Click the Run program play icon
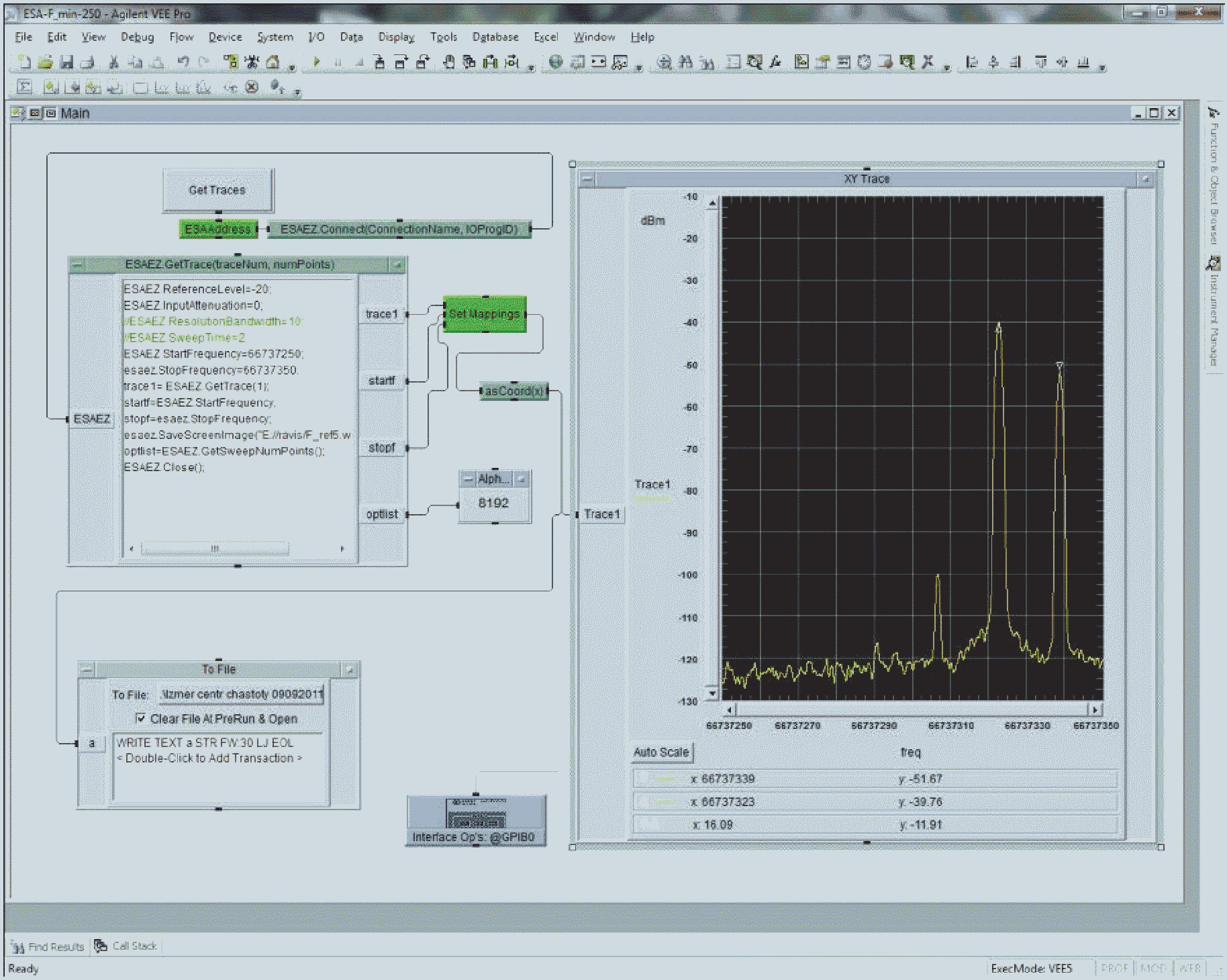This screenshot has width=1227, height=980. (x=316, y=62)
